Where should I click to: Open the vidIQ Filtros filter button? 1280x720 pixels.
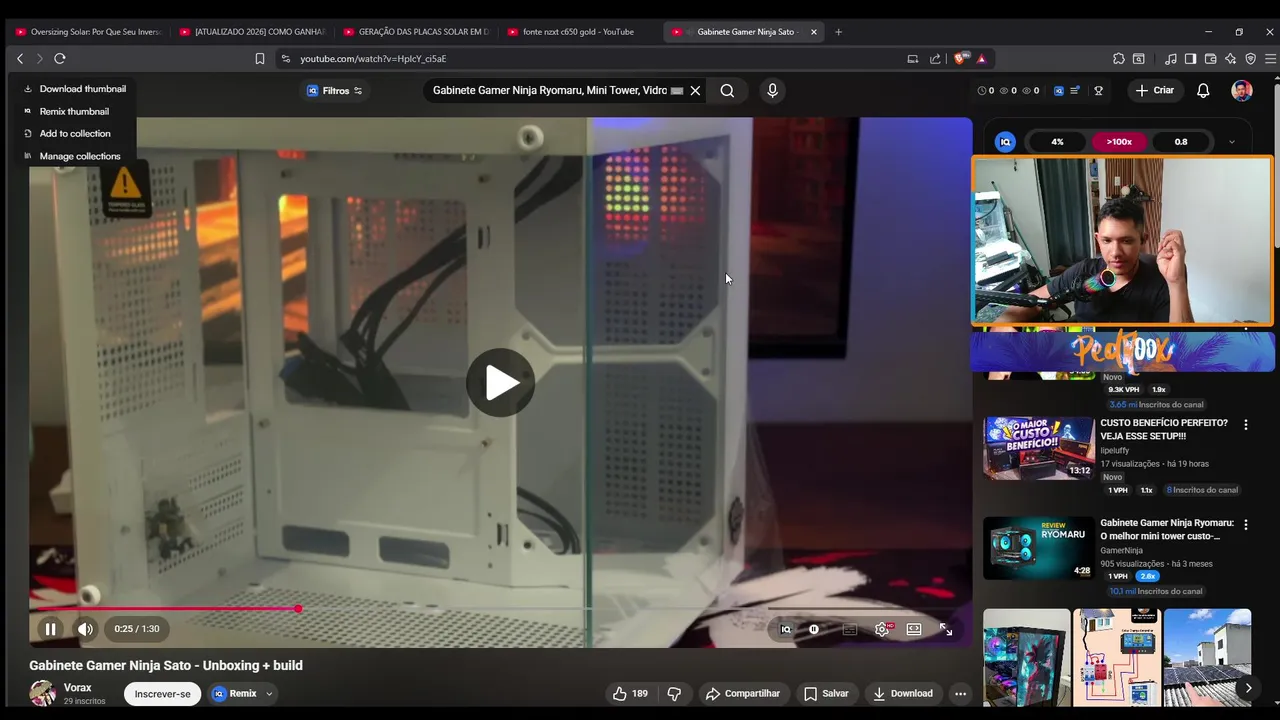click(x=335, y=90)
